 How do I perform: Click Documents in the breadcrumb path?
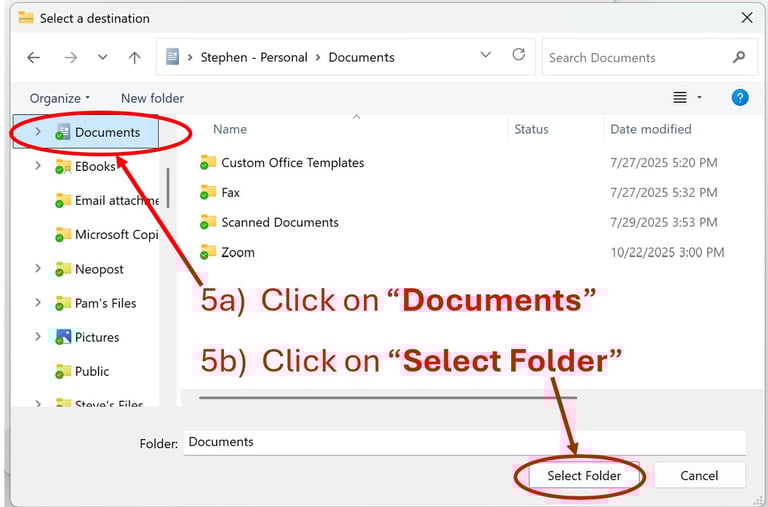(x=361, y=57)
